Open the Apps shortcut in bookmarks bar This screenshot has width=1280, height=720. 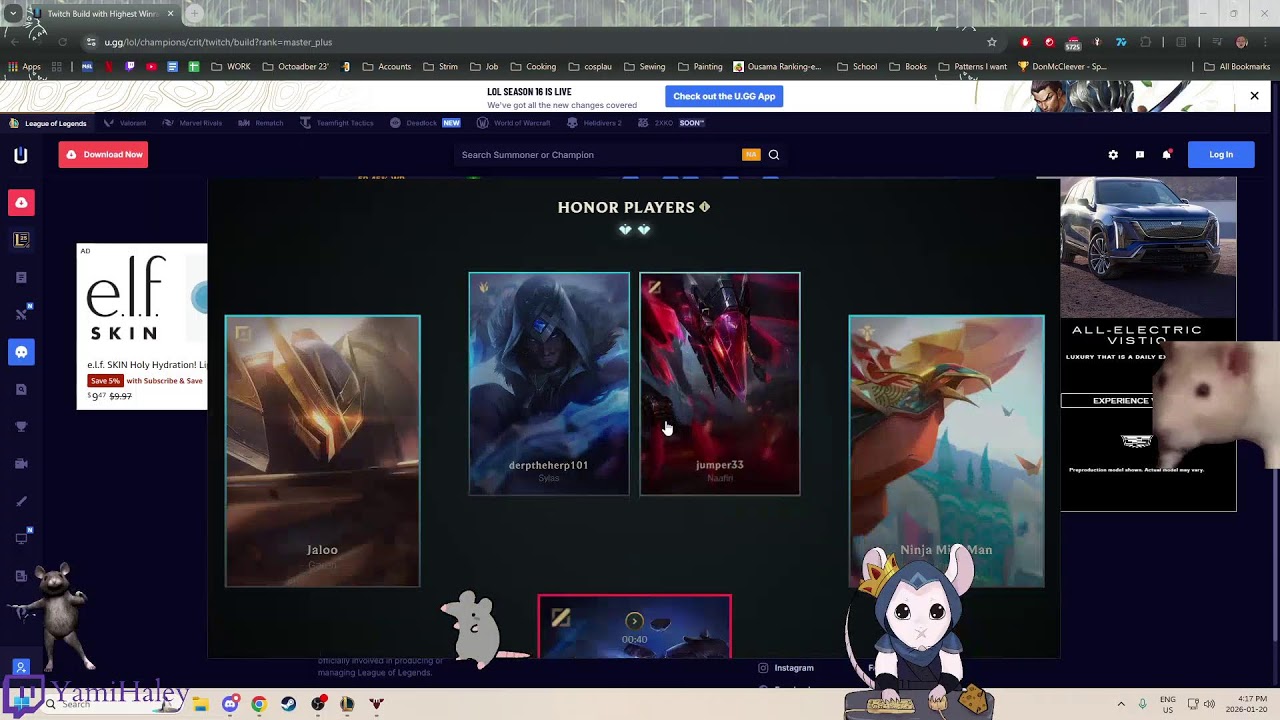pos(24,67)
